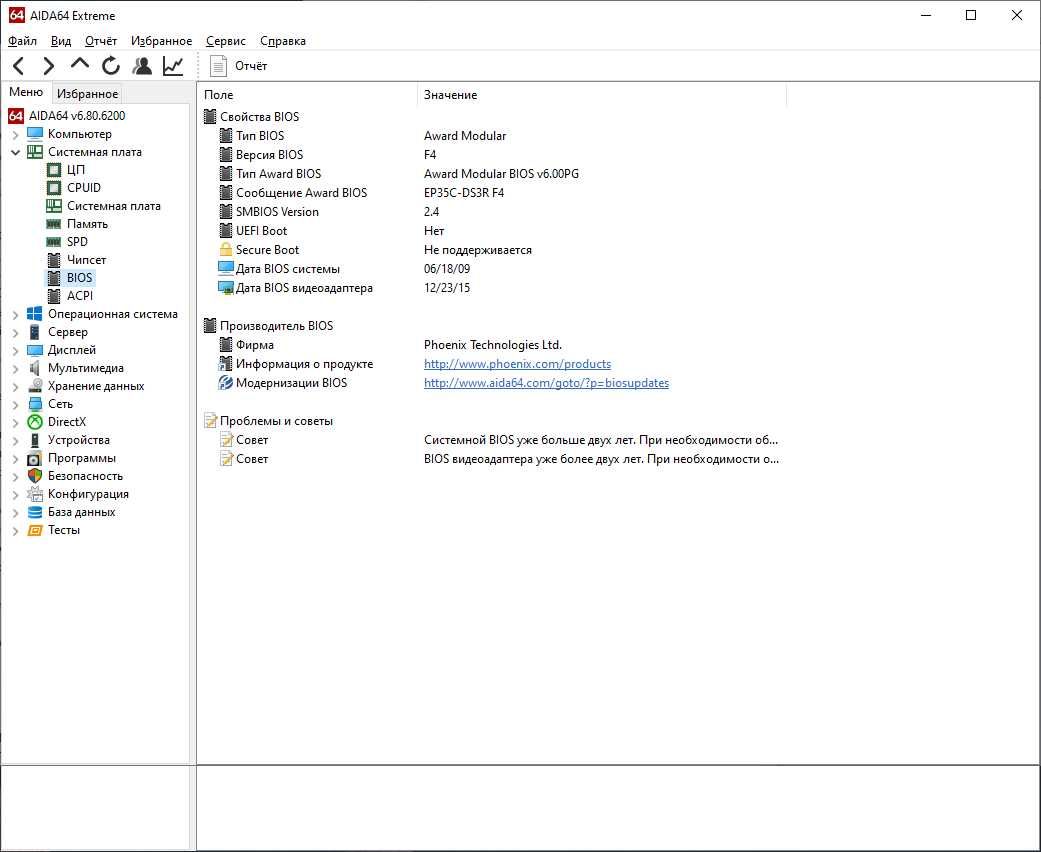
Task: Go back with the left arrow toolbar icon
Action: pos(19,66)
